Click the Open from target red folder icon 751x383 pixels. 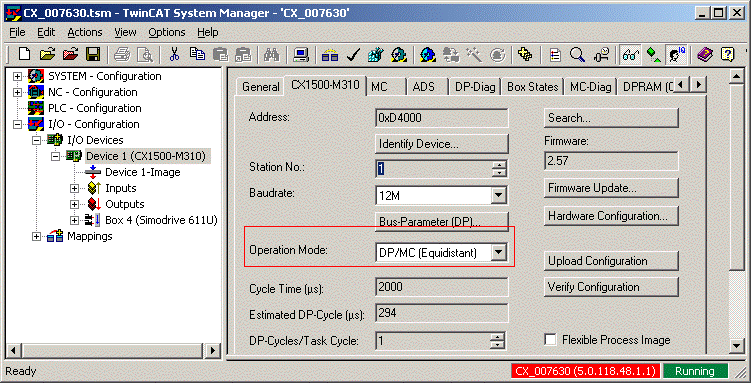(70, 55)
